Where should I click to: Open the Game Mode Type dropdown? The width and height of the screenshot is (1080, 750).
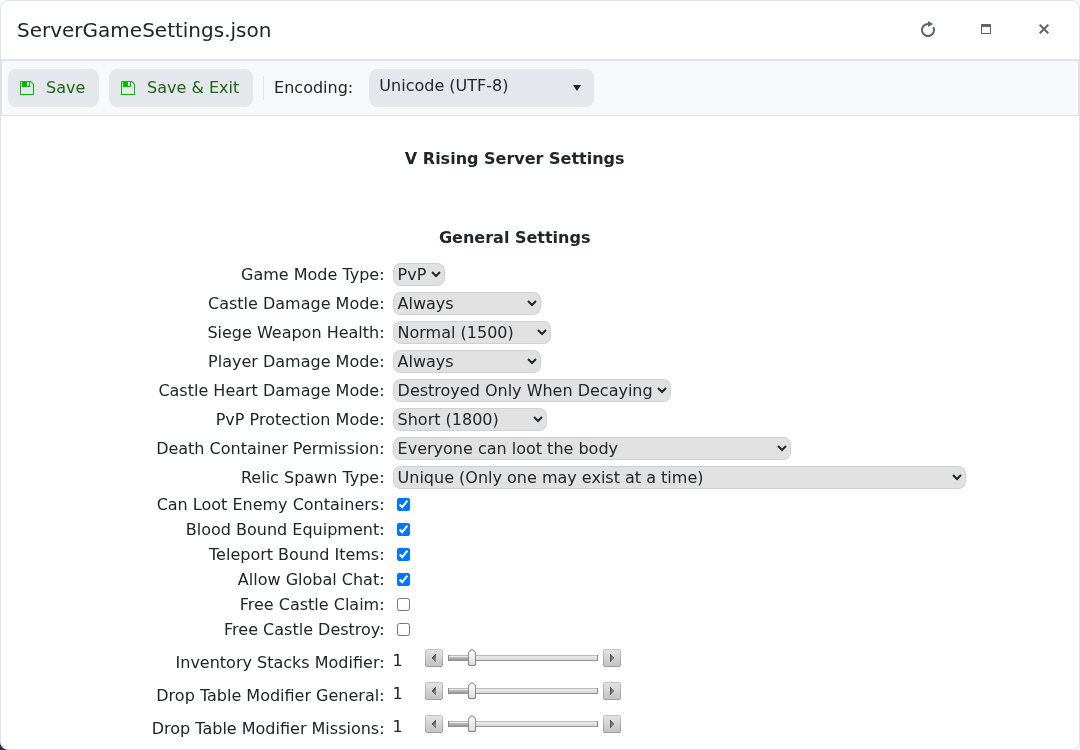click(x=419, y=274)
